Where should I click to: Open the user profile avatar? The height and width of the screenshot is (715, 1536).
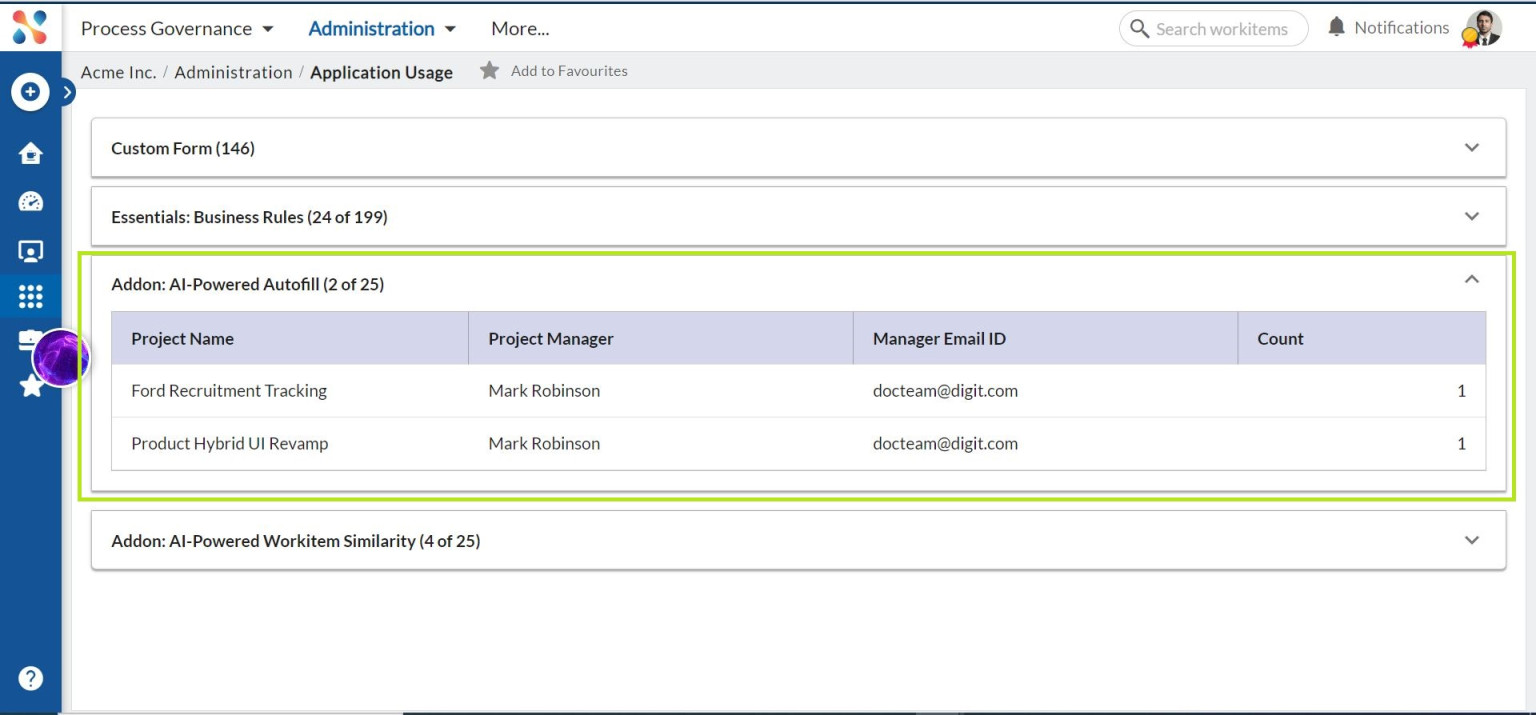pyautogui.click(x=1482, y=28)
